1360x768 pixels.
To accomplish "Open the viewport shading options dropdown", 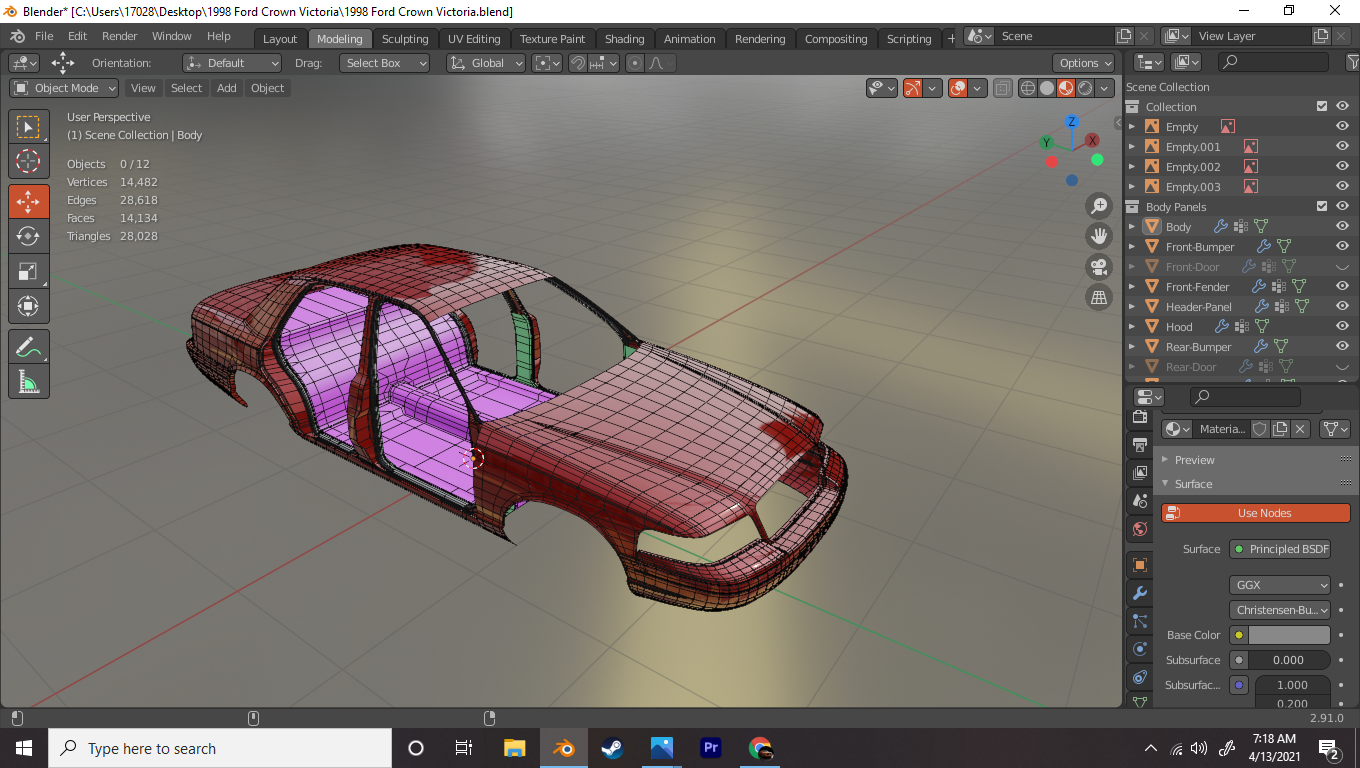I will pos(1105,88).
